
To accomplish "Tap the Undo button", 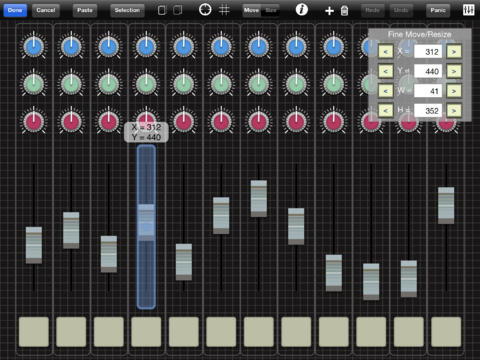I will pyautogui.click(x=401, y=10).
